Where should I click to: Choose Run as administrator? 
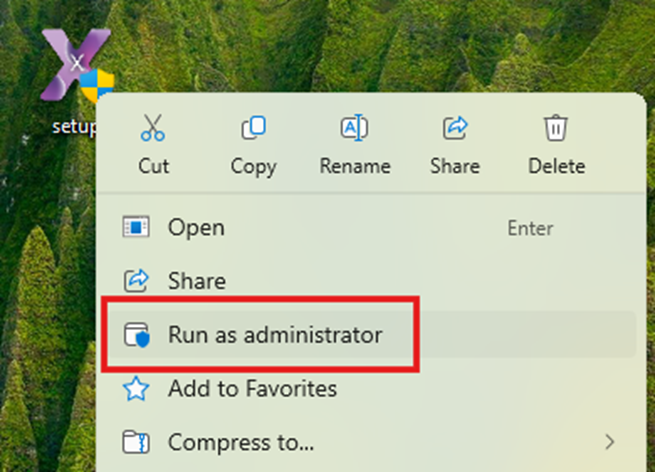(275, 335)
